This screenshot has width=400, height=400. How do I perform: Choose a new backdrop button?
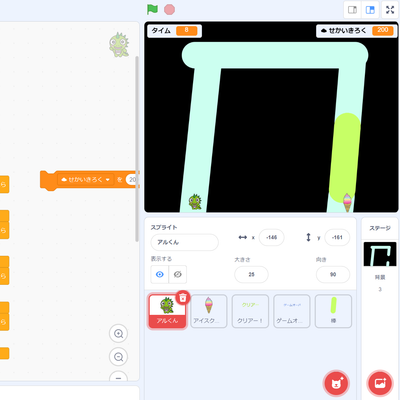tap(380, 384)
